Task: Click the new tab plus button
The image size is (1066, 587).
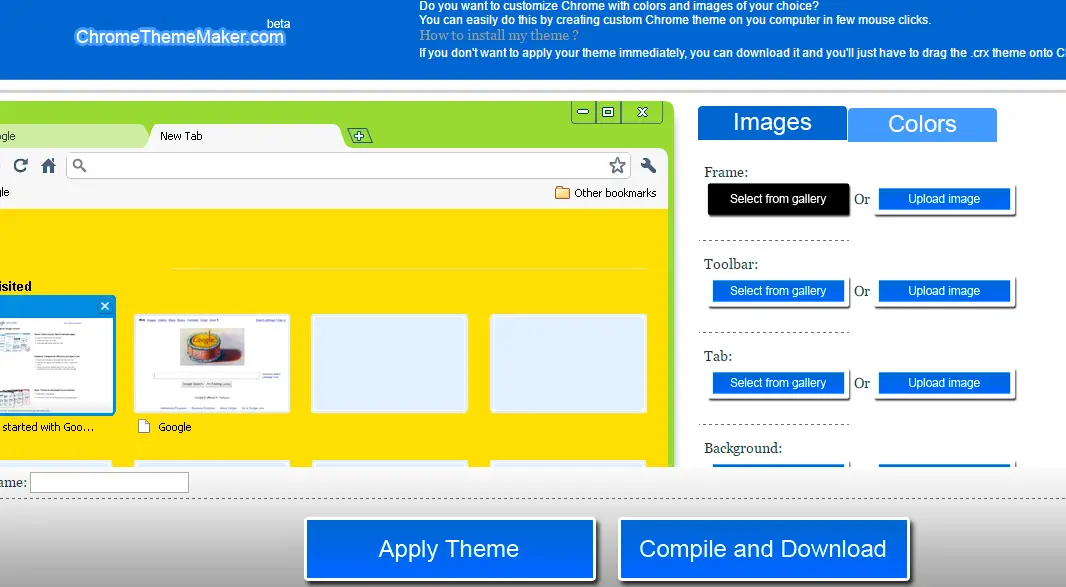Action: 360,136
